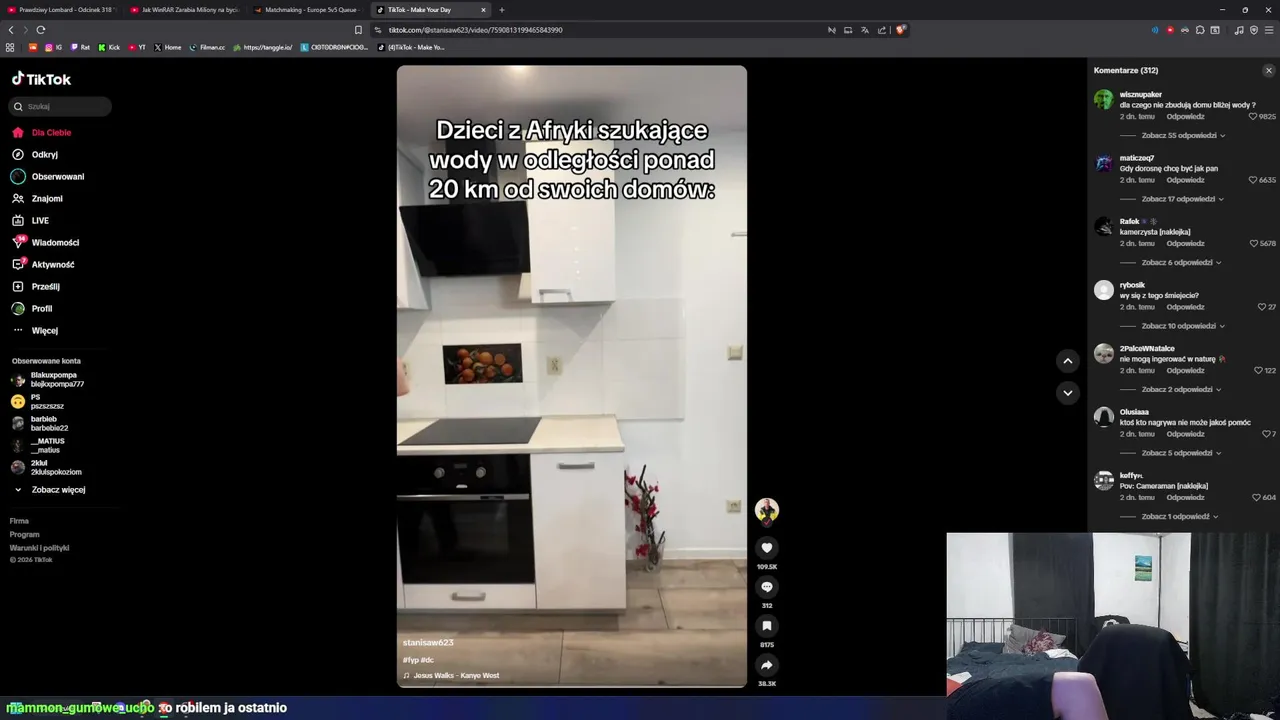Open a new browser tab
Screen dimensions: 1280x720
(x=502, y=10)
